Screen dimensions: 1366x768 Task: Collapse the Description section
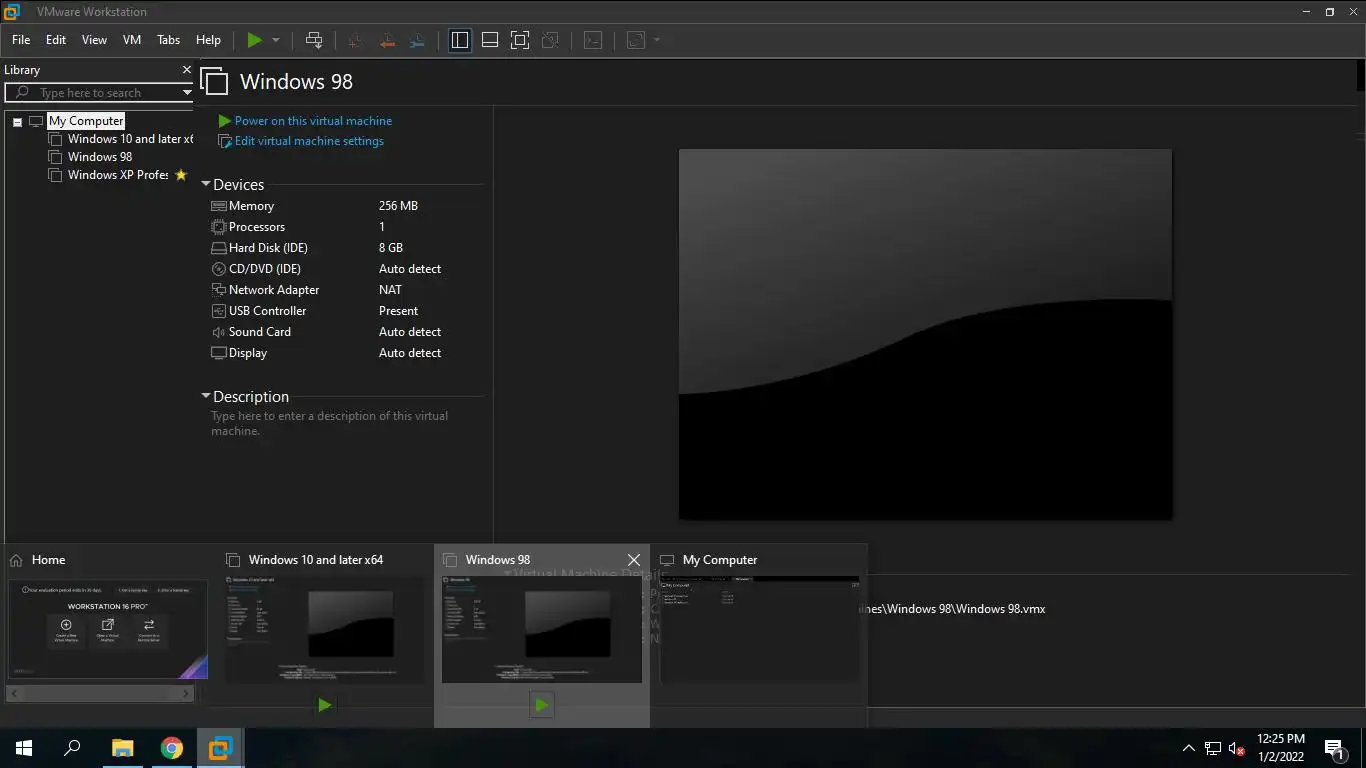point(206,396)
